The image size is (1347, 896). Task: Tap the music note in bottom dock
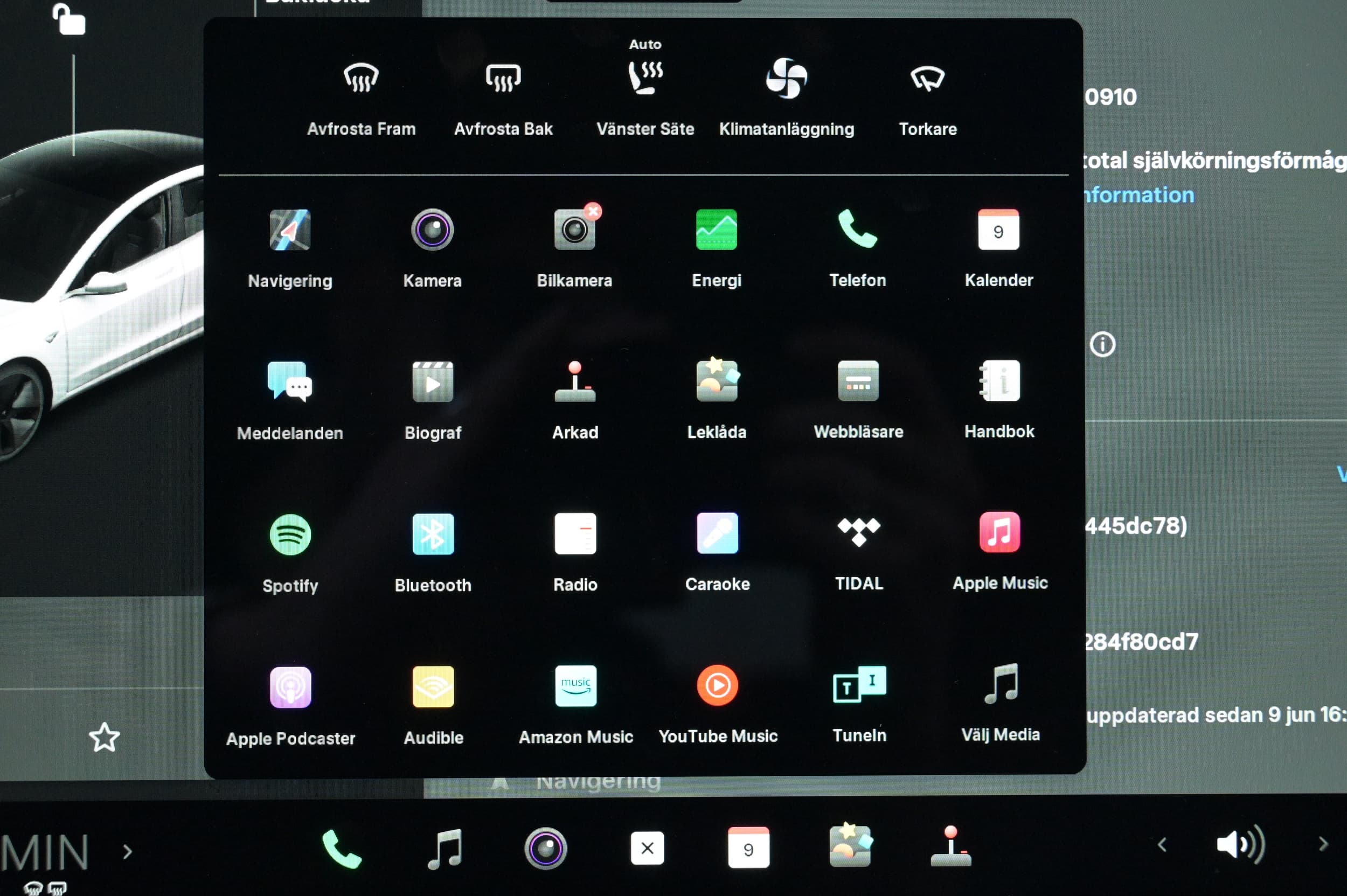(446, 849)
